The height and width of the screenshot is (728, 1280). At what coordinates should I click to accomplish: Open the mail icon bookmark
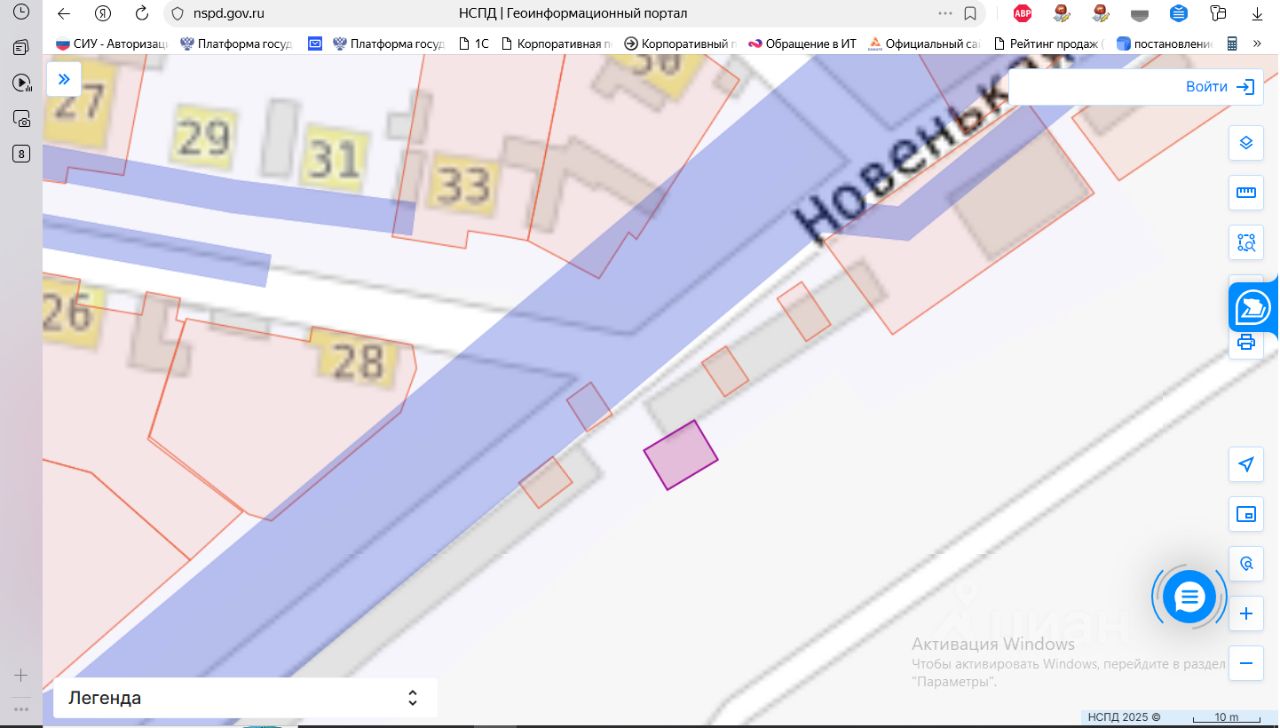pos(315,44)
